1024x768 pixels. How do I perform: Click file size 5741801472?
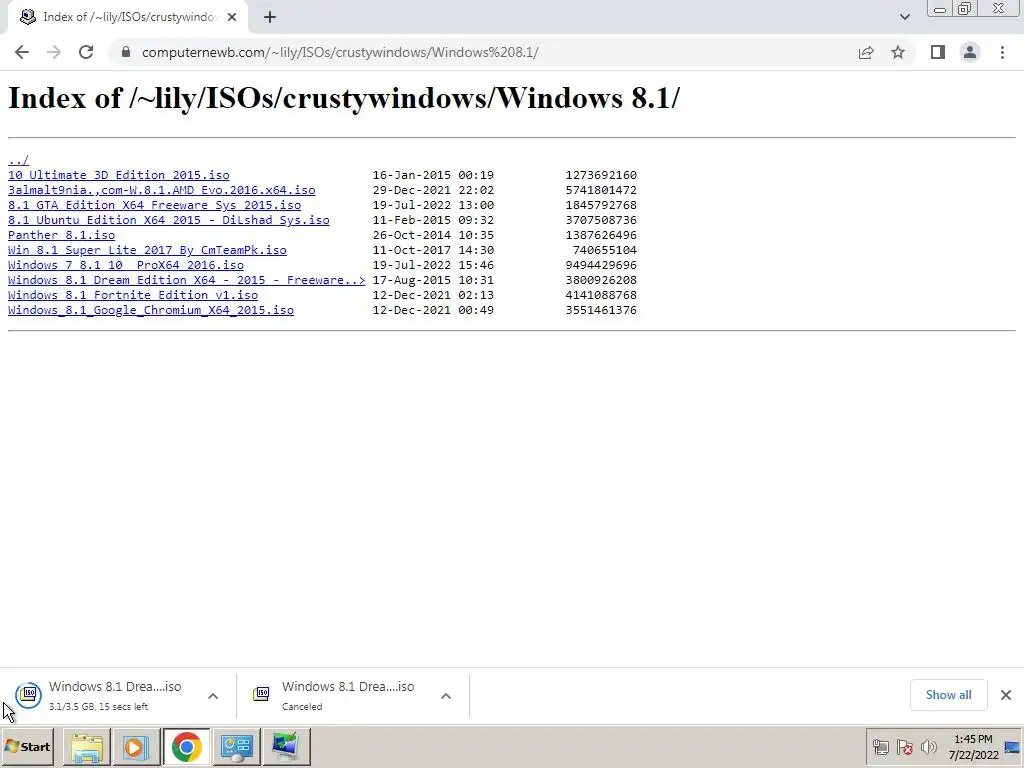click(x=601, y=190)
